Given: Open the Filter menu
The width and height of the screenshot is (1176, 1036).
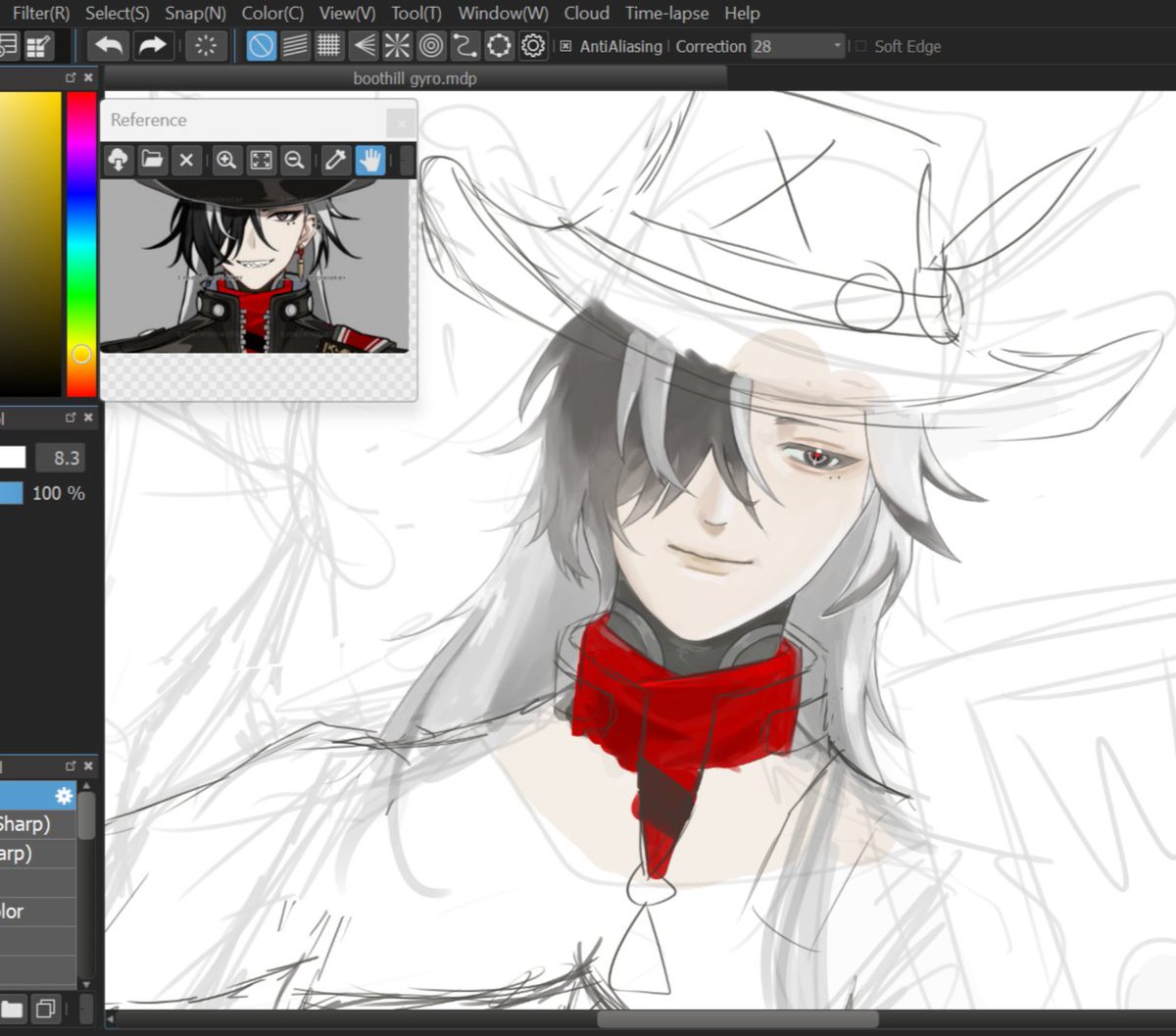Looking at the screenshot, I should [41, 14].
